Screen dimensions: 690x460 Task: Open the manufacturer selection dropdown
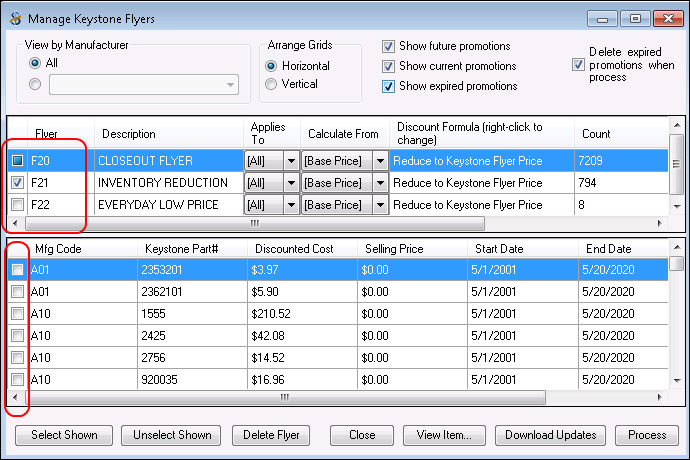(231, 85)
